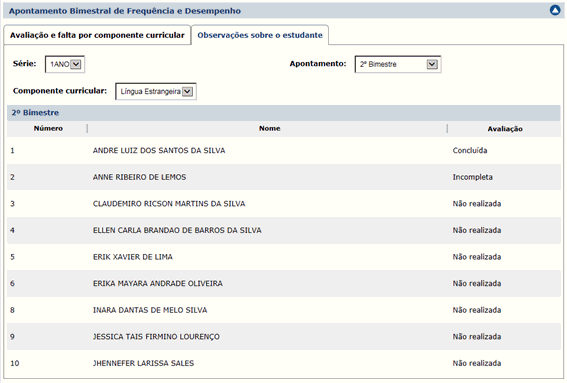Select student ANNE RIBEIRO DE LEMOS
This screenshot has width=567, height=383.
pyautogui.click(x=139, y=177)
